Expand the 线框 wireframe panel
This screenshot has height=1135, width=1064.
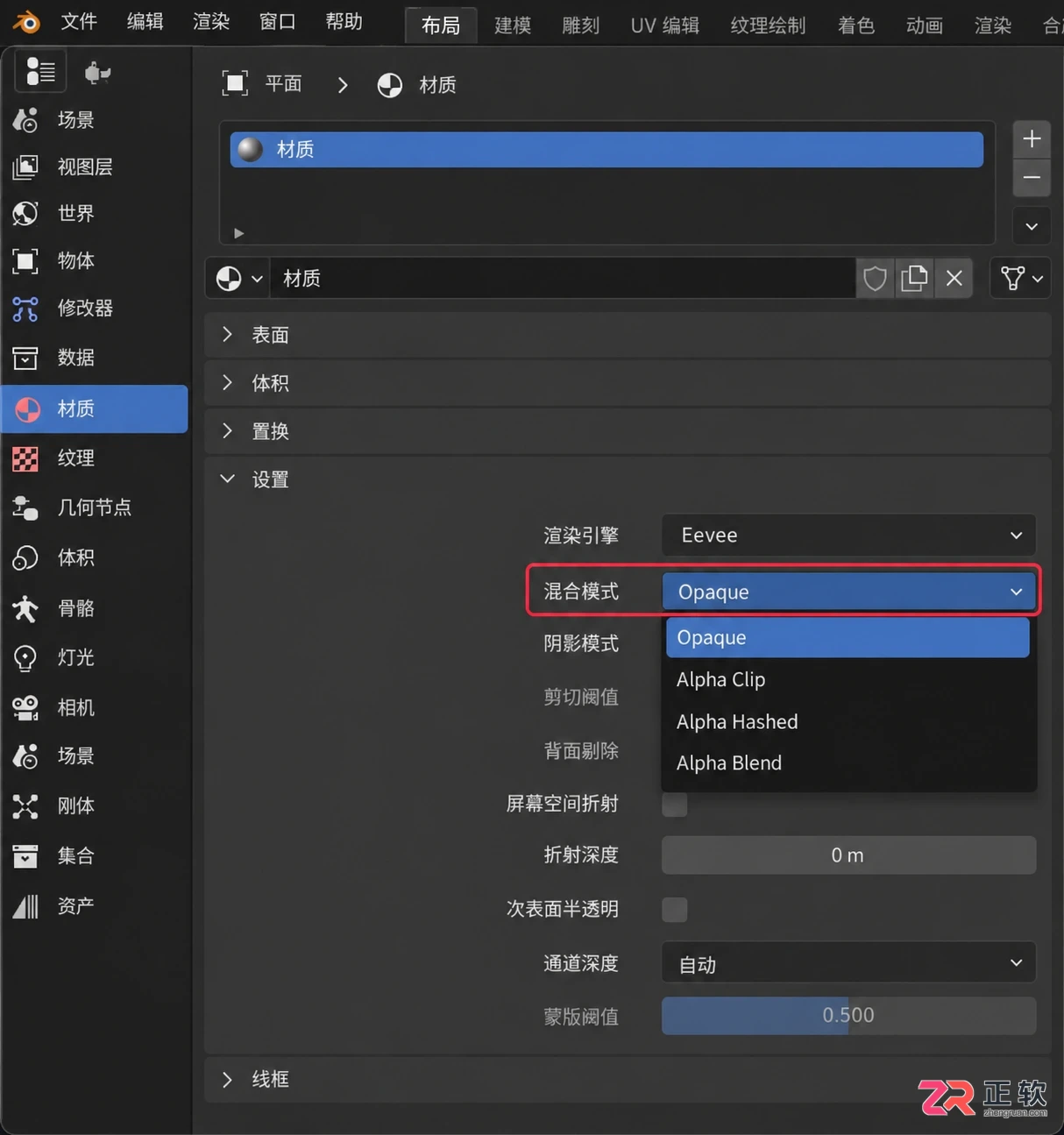tap(628, 1079)
